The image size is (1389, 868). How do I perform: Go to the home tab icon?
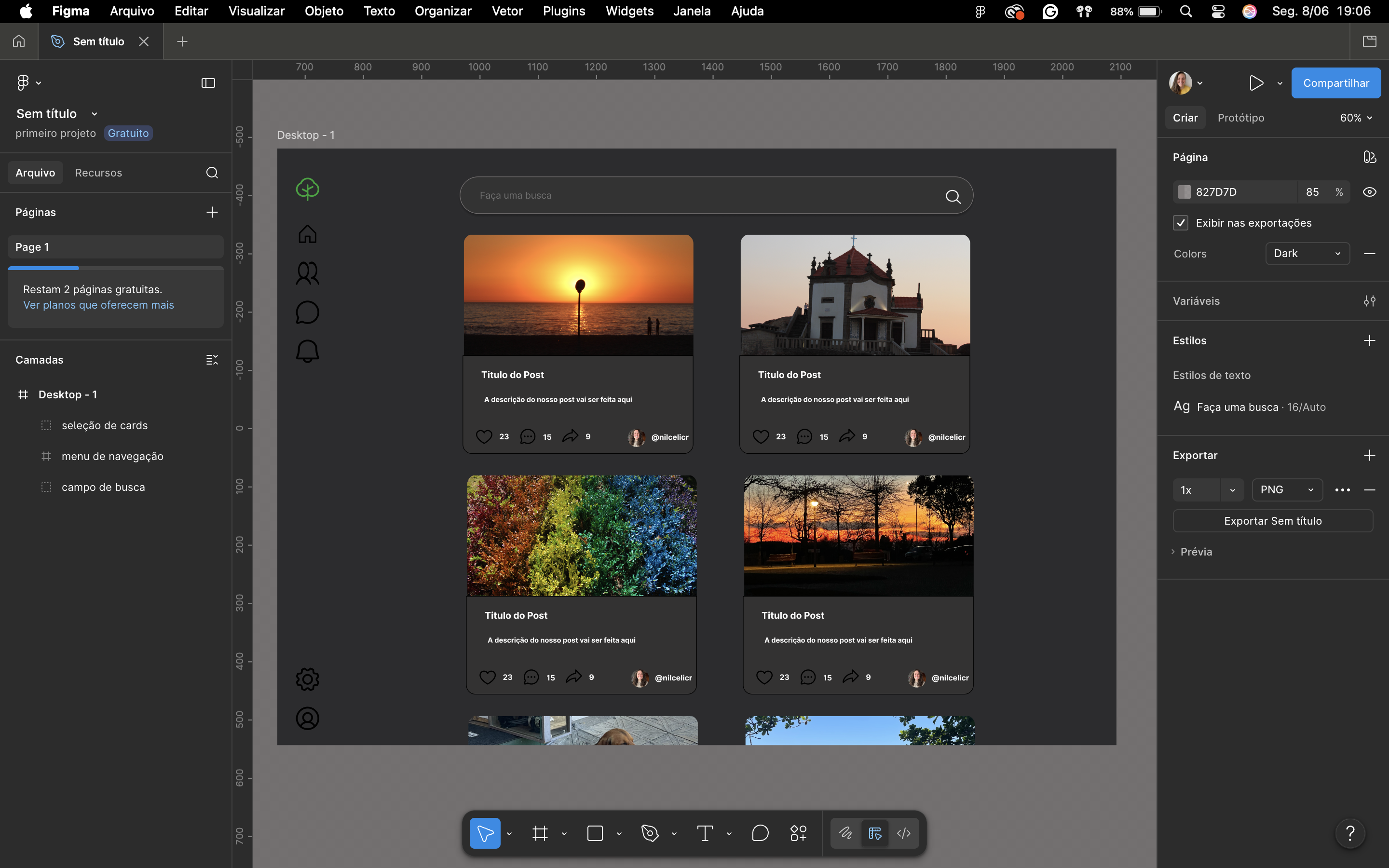point(19,41)
